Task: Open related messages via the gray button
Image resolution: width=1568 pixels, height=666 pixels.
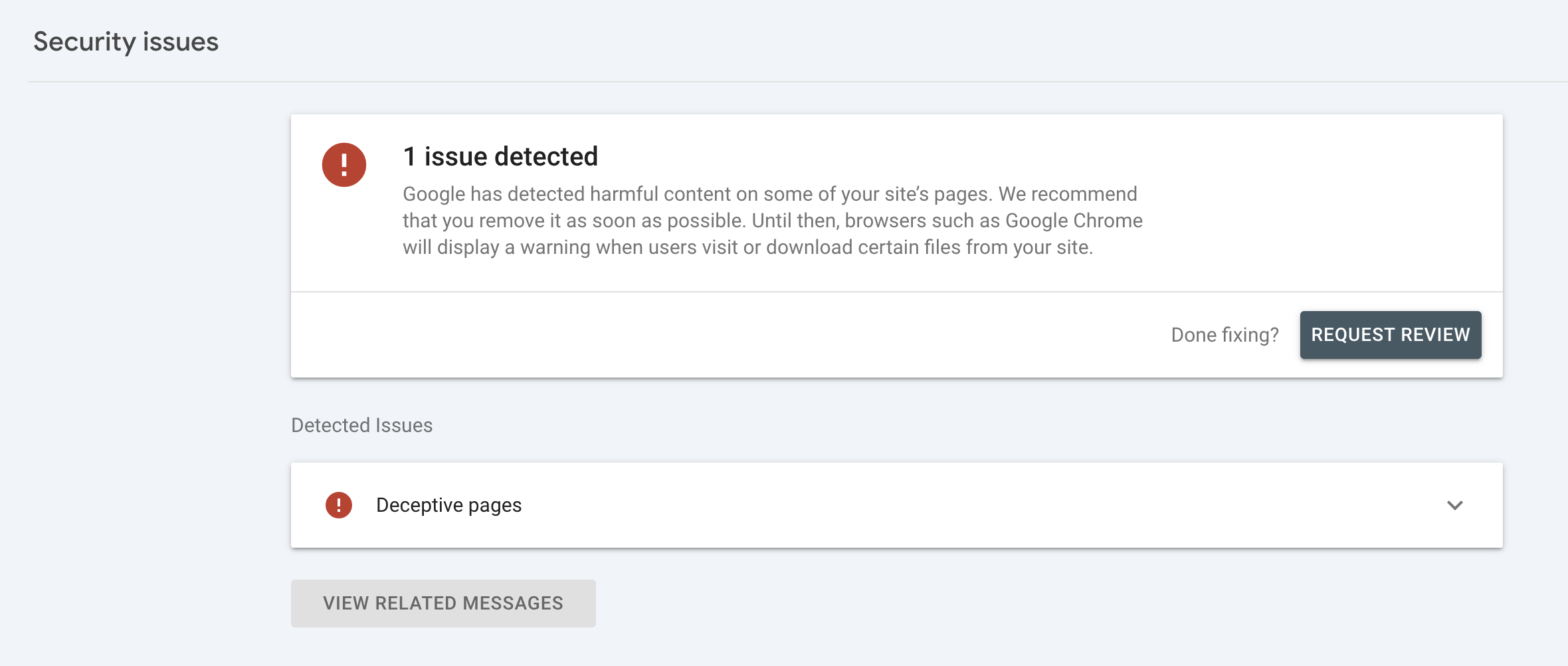Action: (x=443, y=603)
